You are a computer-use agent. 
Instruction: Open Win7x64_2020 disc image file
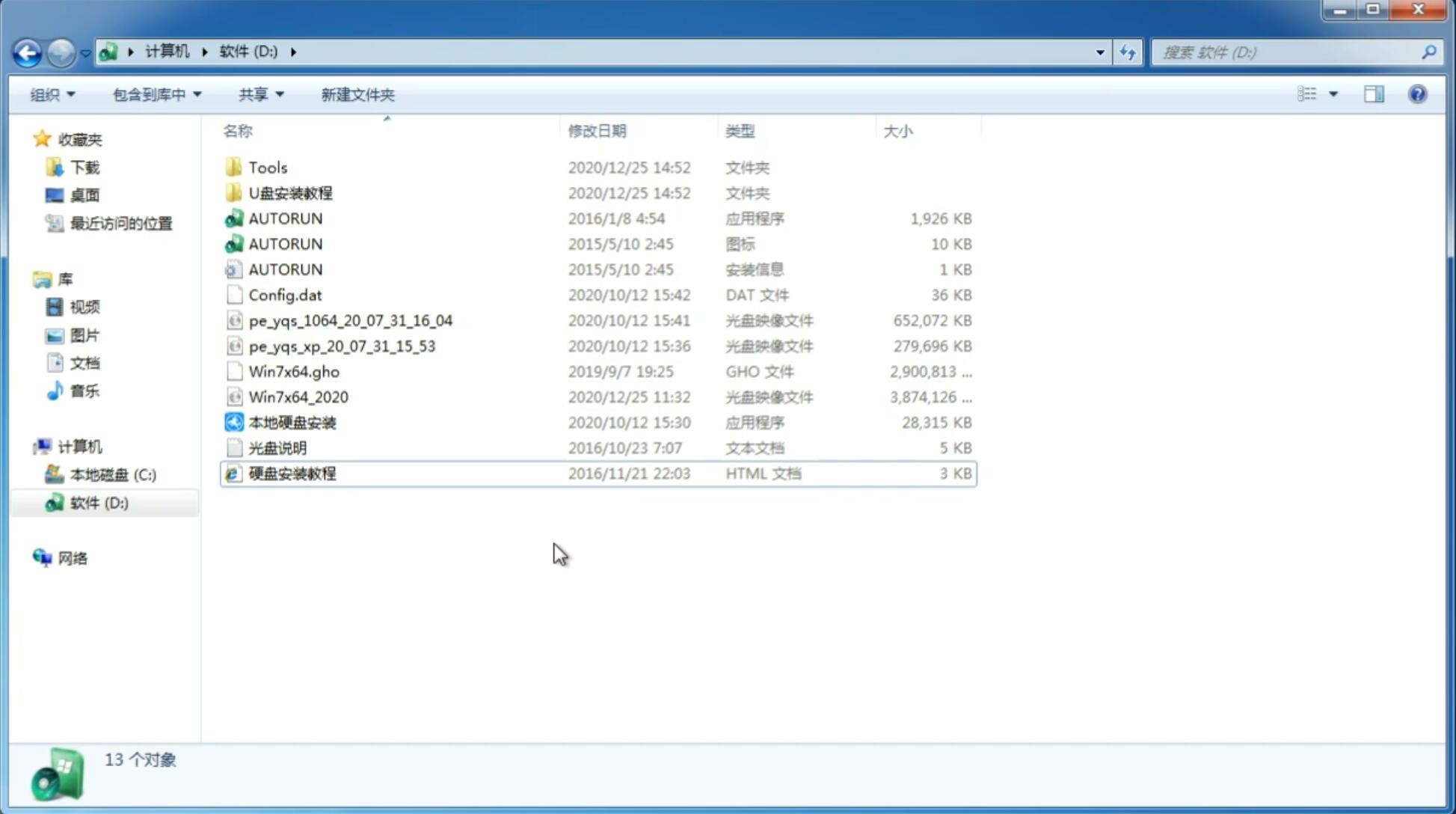pyautogui.click(x=298, y=396)
